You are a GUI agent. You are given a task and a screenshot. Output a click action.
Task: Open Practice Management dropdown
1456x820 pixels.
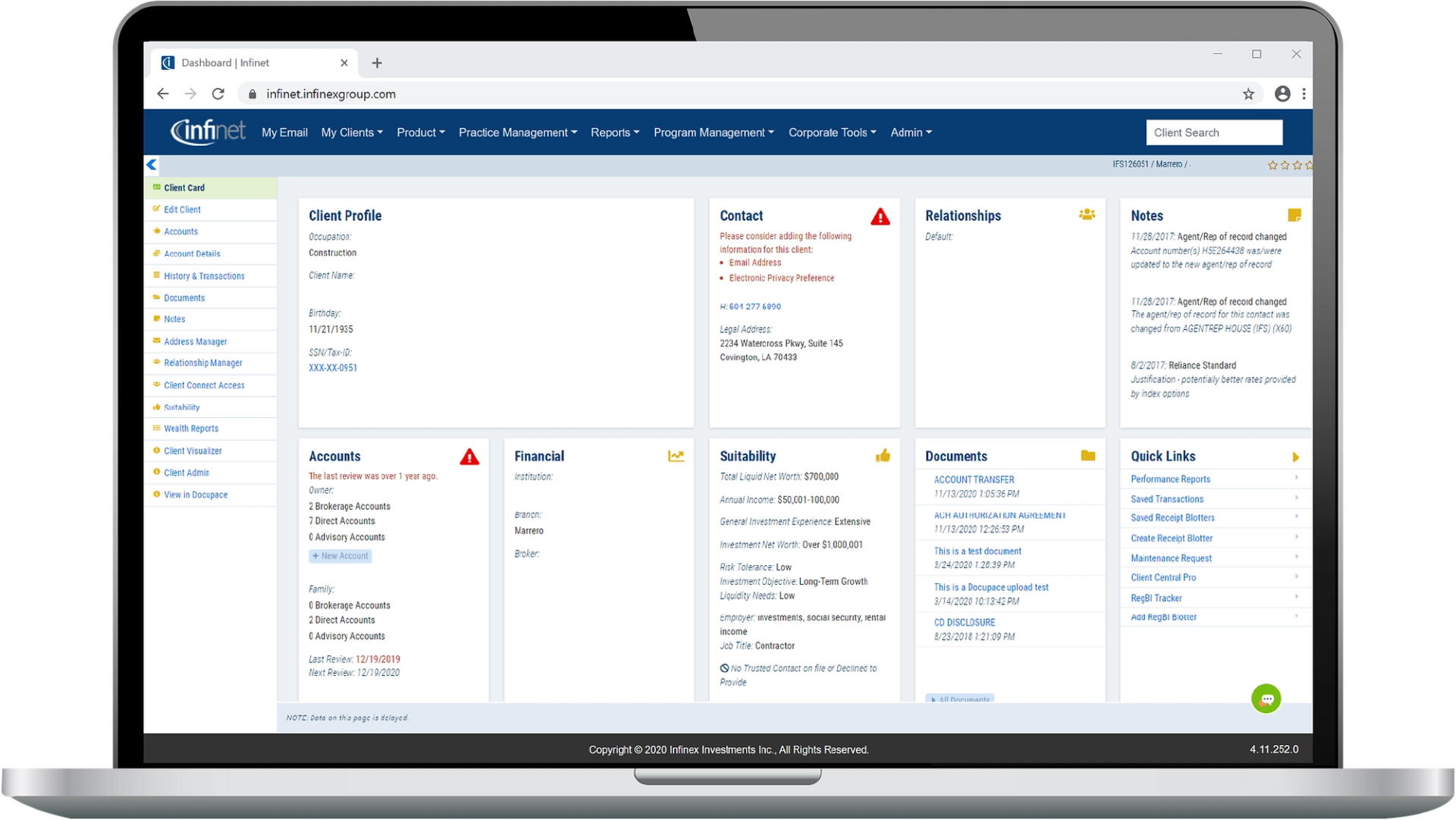518,132
